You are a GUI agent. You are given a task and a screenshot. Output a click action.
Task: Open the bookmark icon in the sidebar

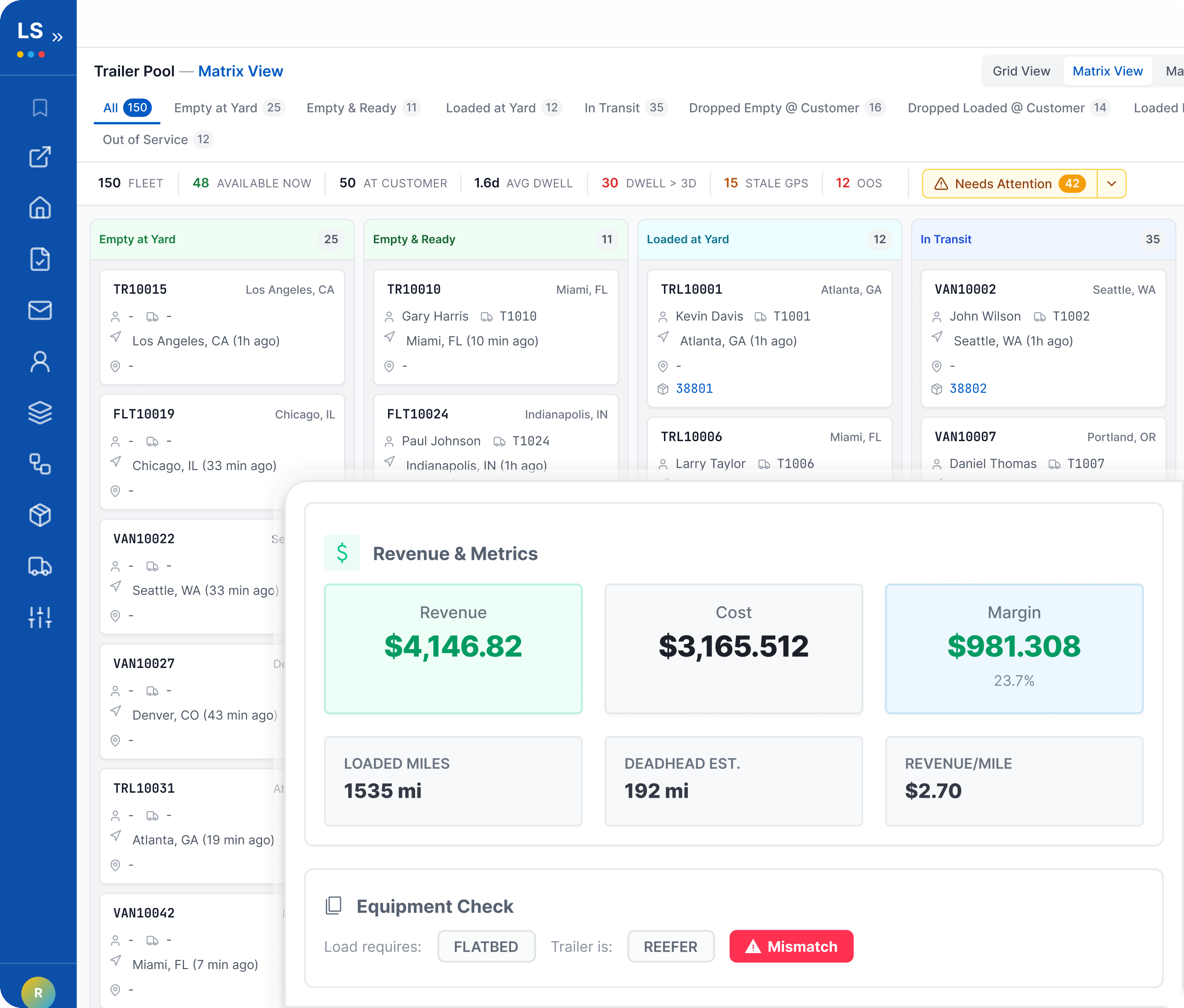coord(40,107)
